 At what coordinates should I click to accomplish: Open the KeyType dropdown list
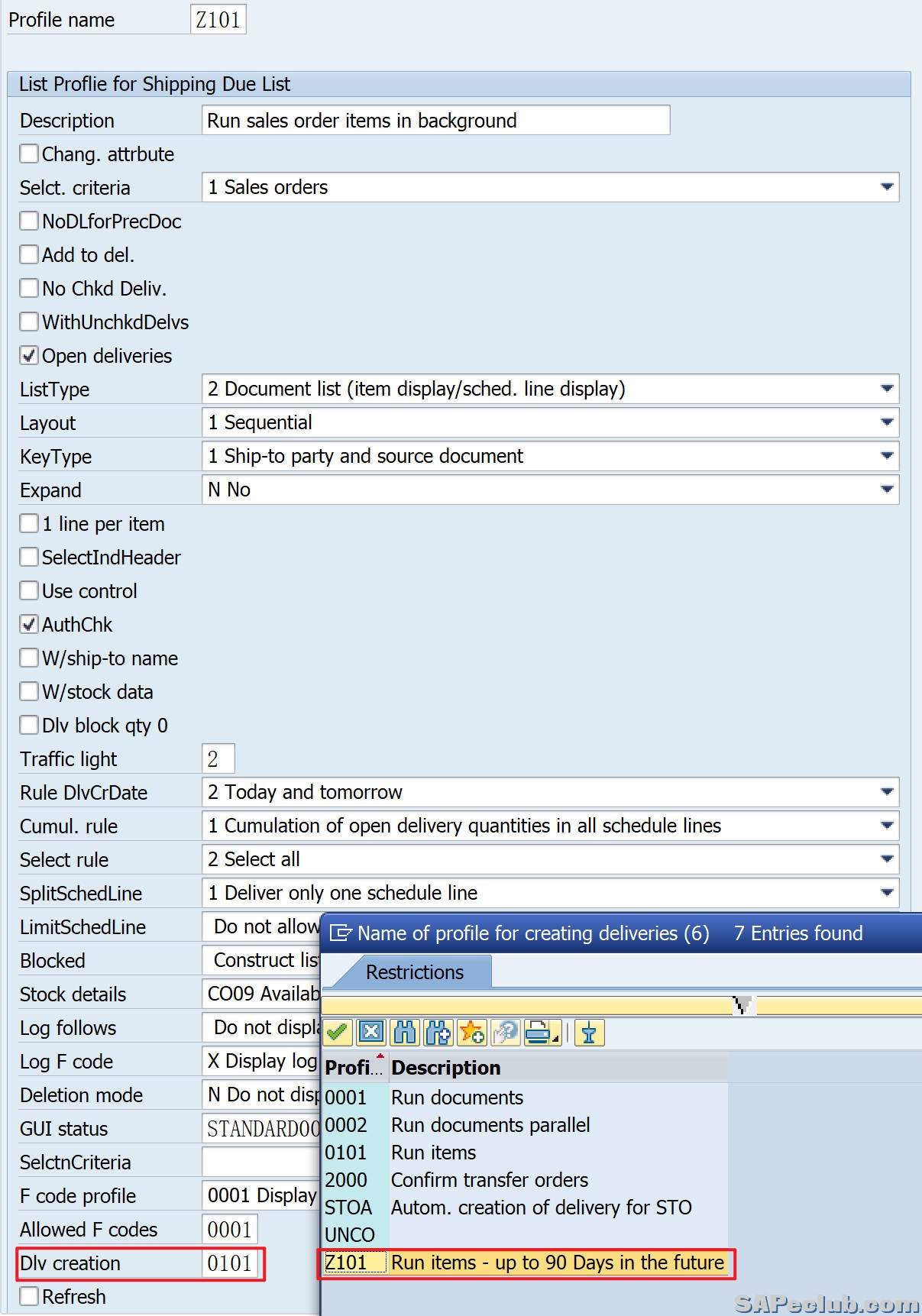(886, 456)
